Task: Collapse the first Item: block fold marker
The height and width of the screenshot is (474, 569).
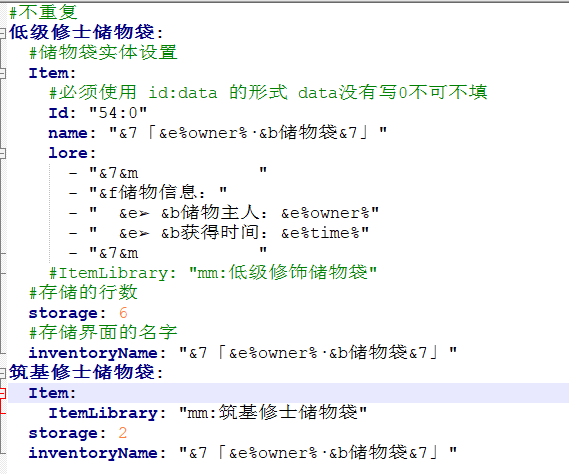Action: [x=2, y=73]
